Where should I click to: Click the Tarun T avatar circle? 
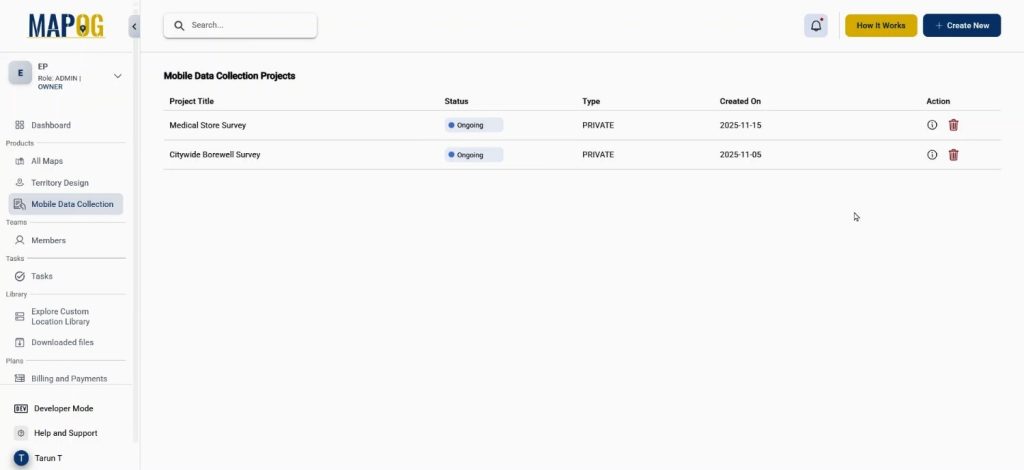pos(21,458)
